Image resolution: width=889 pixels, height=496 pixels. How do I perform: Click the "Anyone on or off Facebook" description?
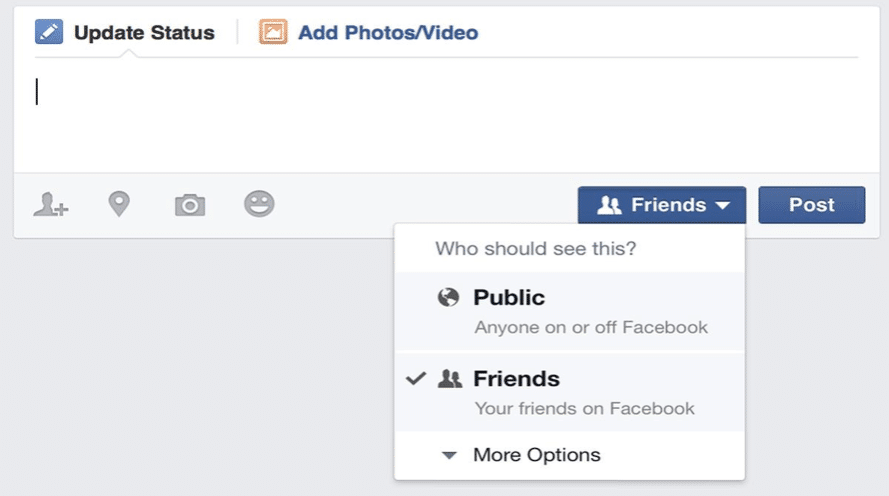(x=591, y=328)
